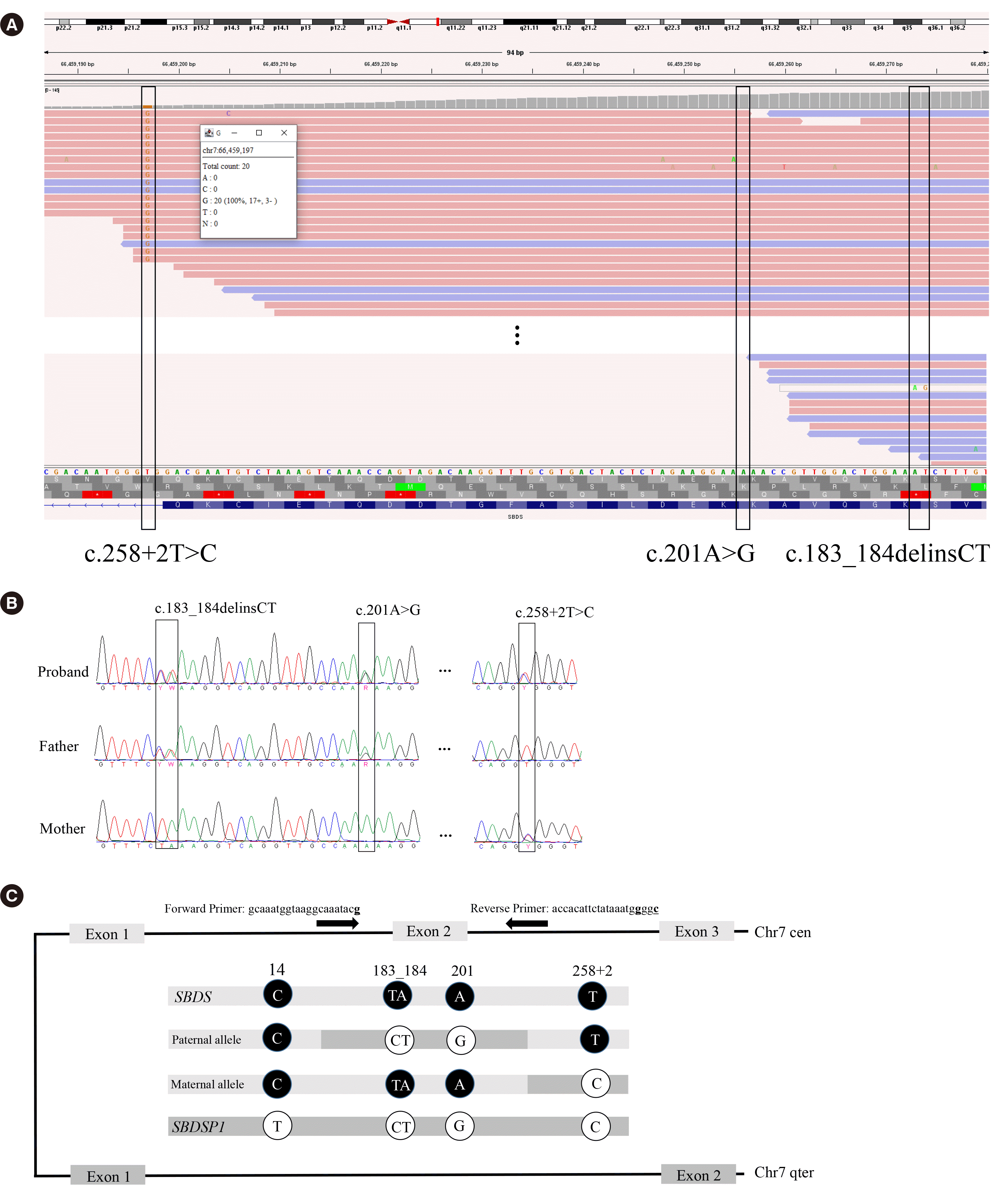The height and width of the screenshot is (1192, 1008).
Task: Minimize the base count popup window
Action: pyautogui.click(x=234, y=133)
